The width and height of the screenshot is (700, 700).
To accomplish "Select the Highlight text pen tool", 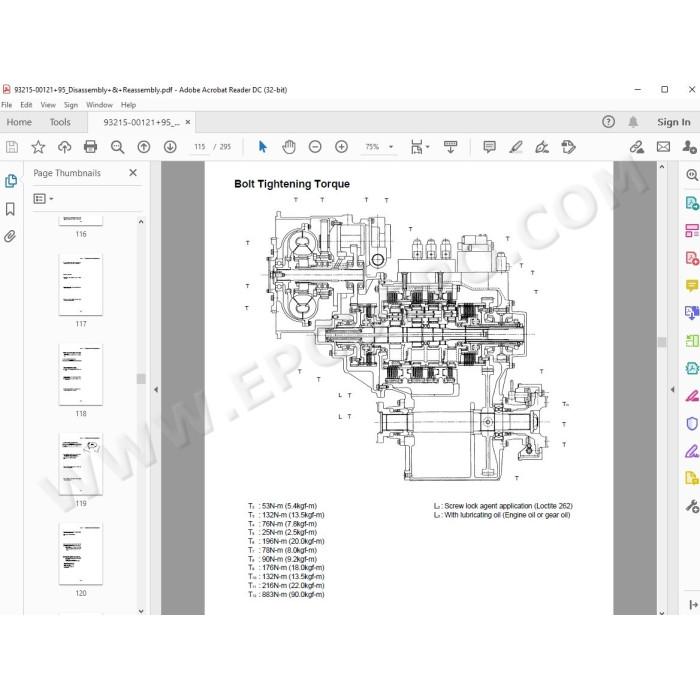I will [516, 147].
